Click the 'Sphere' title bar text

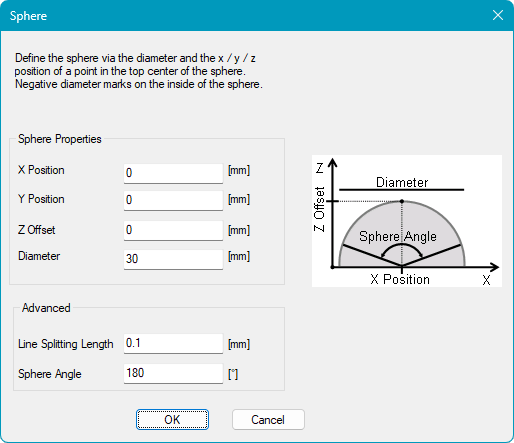pyautogui.click(x=28, y=16)
